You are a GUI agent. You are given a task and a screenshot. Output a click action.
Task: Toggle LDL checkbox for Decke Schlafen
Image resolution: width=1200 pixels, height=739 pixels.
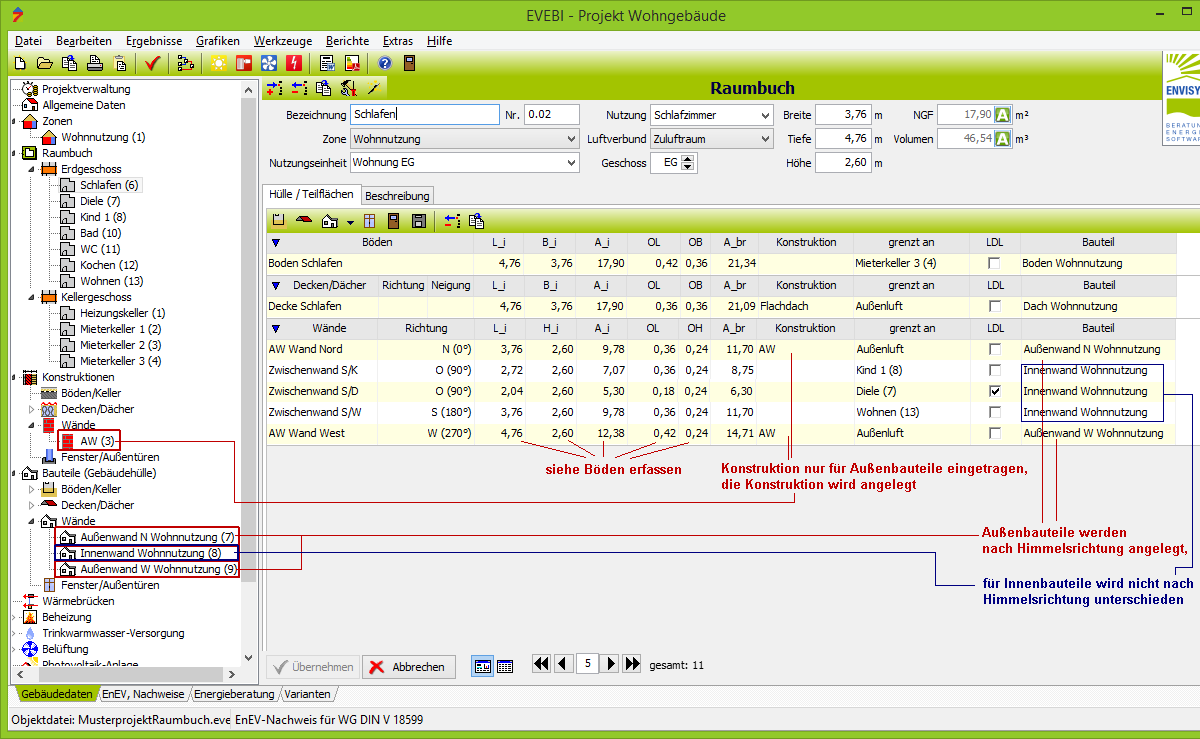[994, 306]
